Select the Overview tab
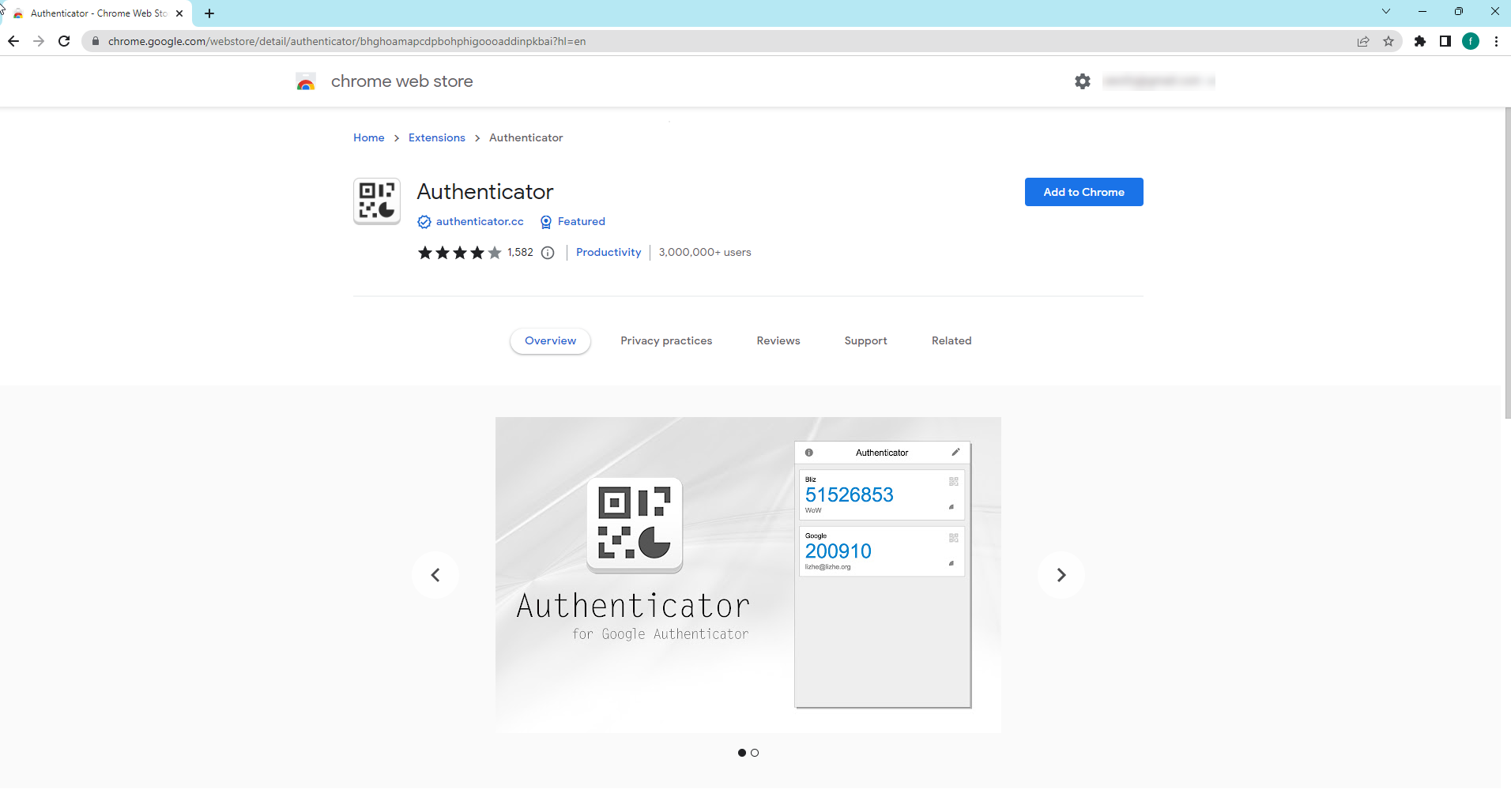The image size is (1511, 812). point(551,341)
